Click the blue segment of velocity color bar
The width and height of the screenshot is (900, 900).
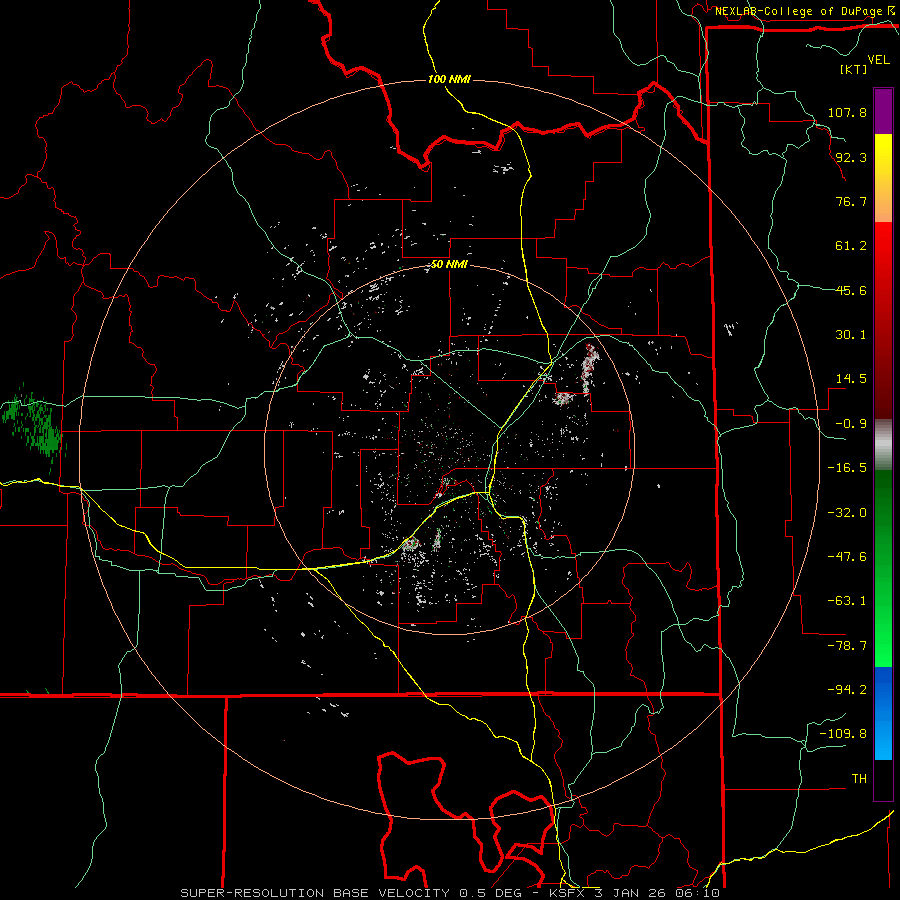(883, 713)
